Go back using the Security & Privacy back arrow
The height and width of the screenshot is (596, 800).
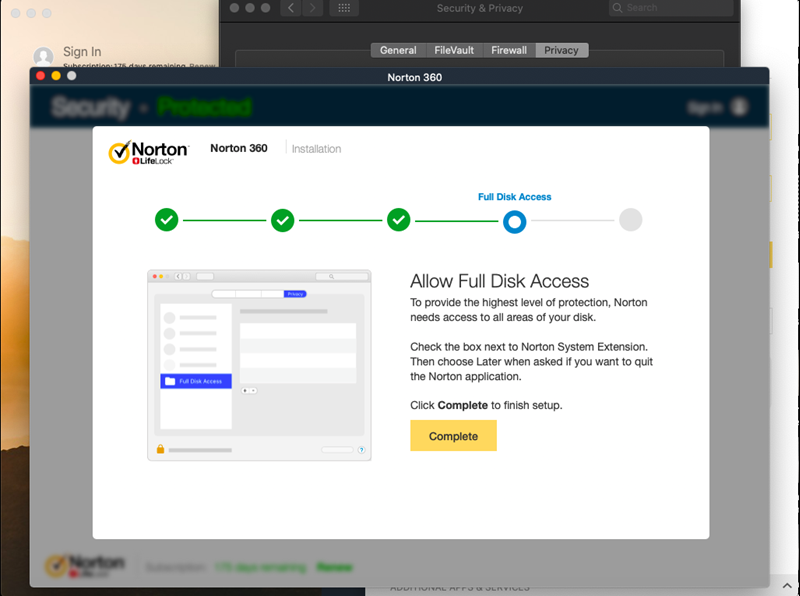click(x=291, y=8)
